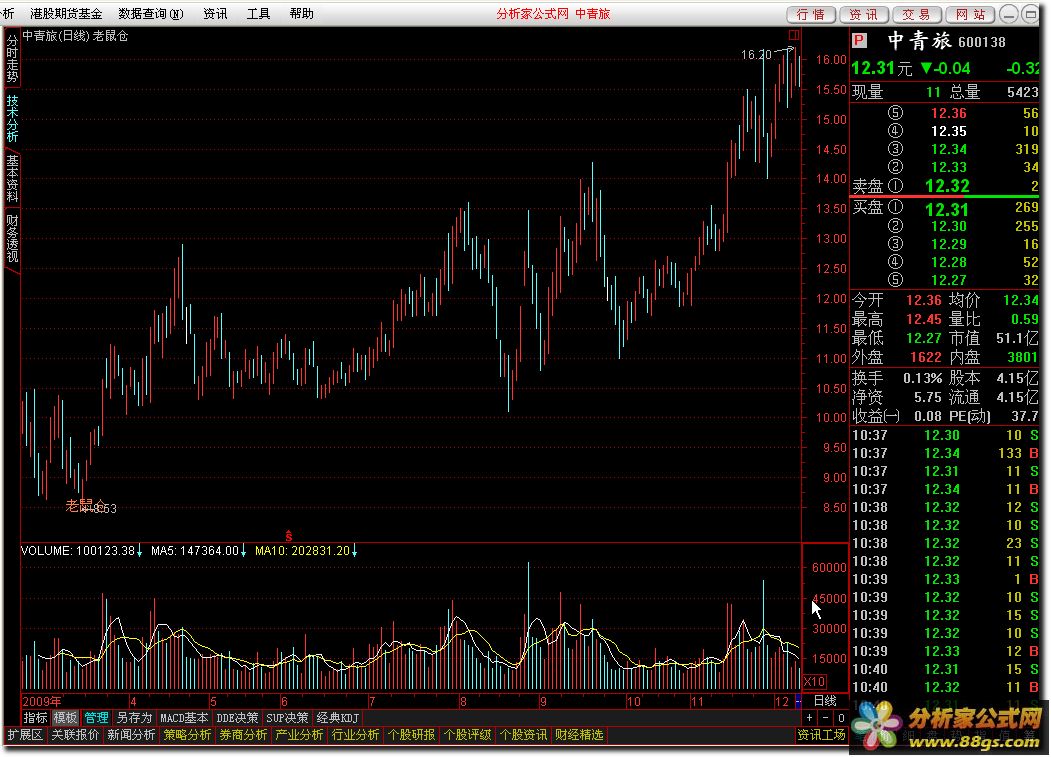Click the arrow after the MA10 value

(x=355, y=551)
